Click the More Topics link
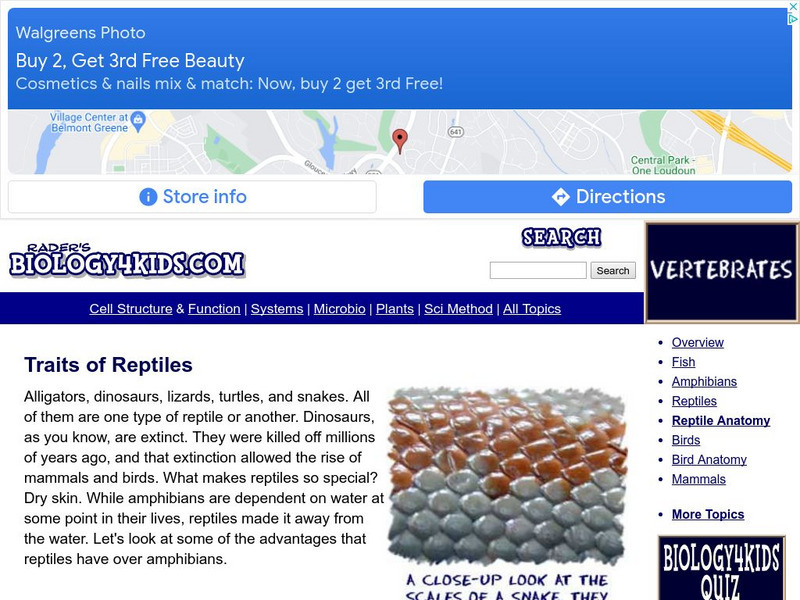The width and height of the screenshot is (800, 600). tap(708, 514)
